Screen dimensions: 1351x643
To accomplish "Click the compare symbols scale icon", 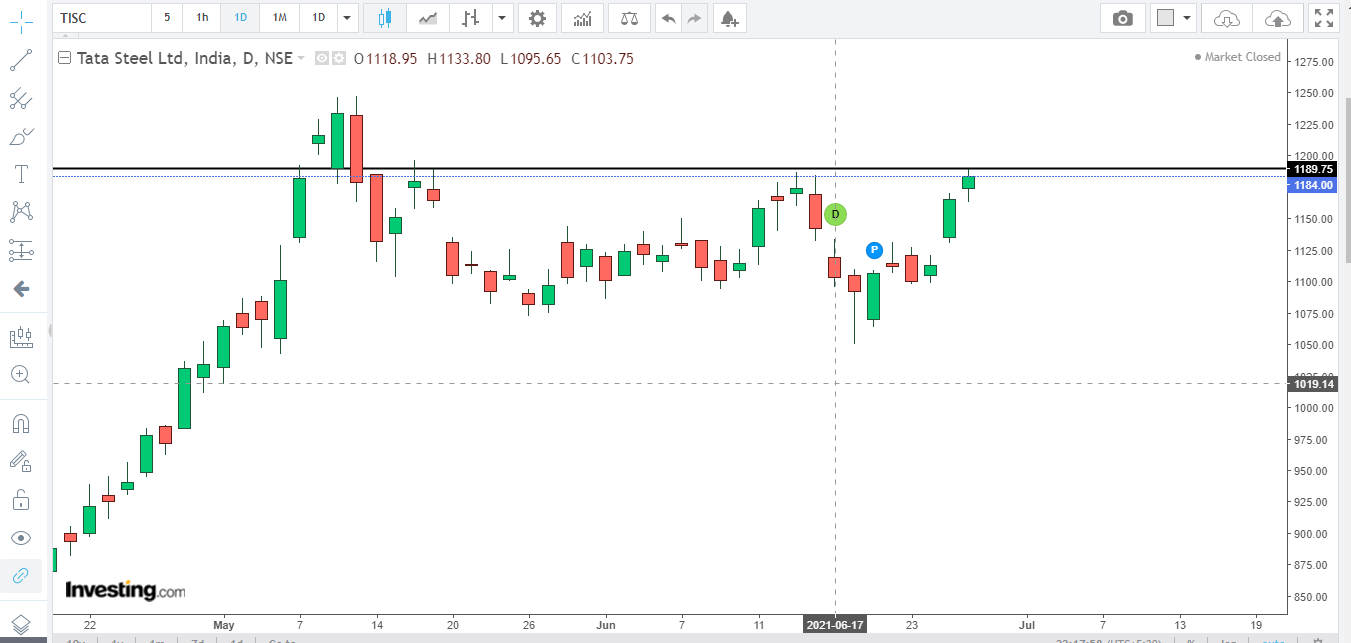I will [x=628, y=18].
